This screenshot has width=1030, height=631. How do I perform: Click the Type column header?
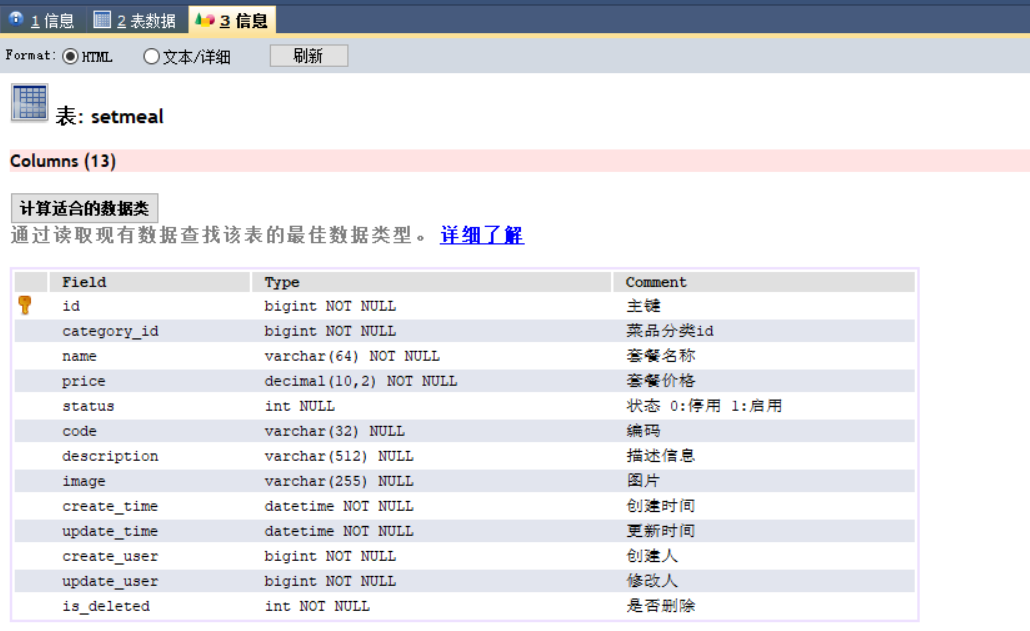tap(432, 282)
